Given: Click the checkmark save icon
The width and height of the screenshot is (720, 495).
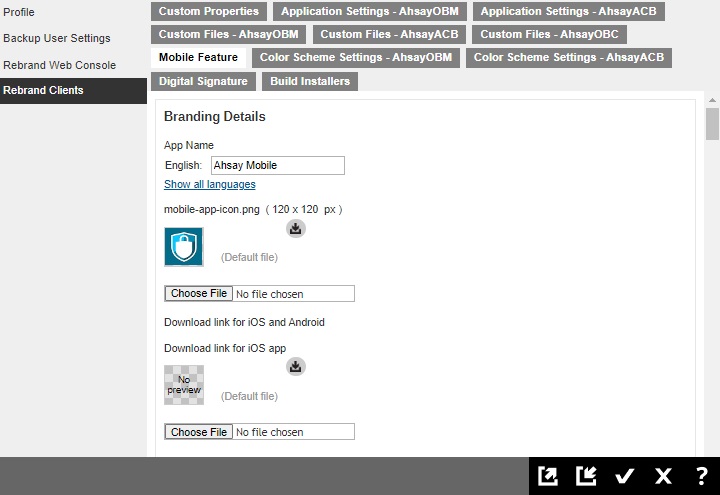Looking at the screenshot, I should tap(625, 476).
